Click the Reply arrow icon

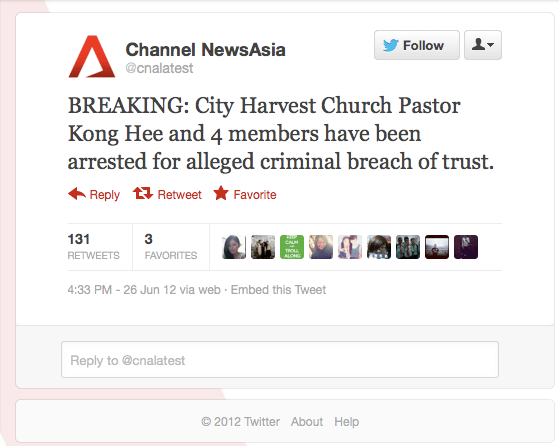(x=77, y=194)
